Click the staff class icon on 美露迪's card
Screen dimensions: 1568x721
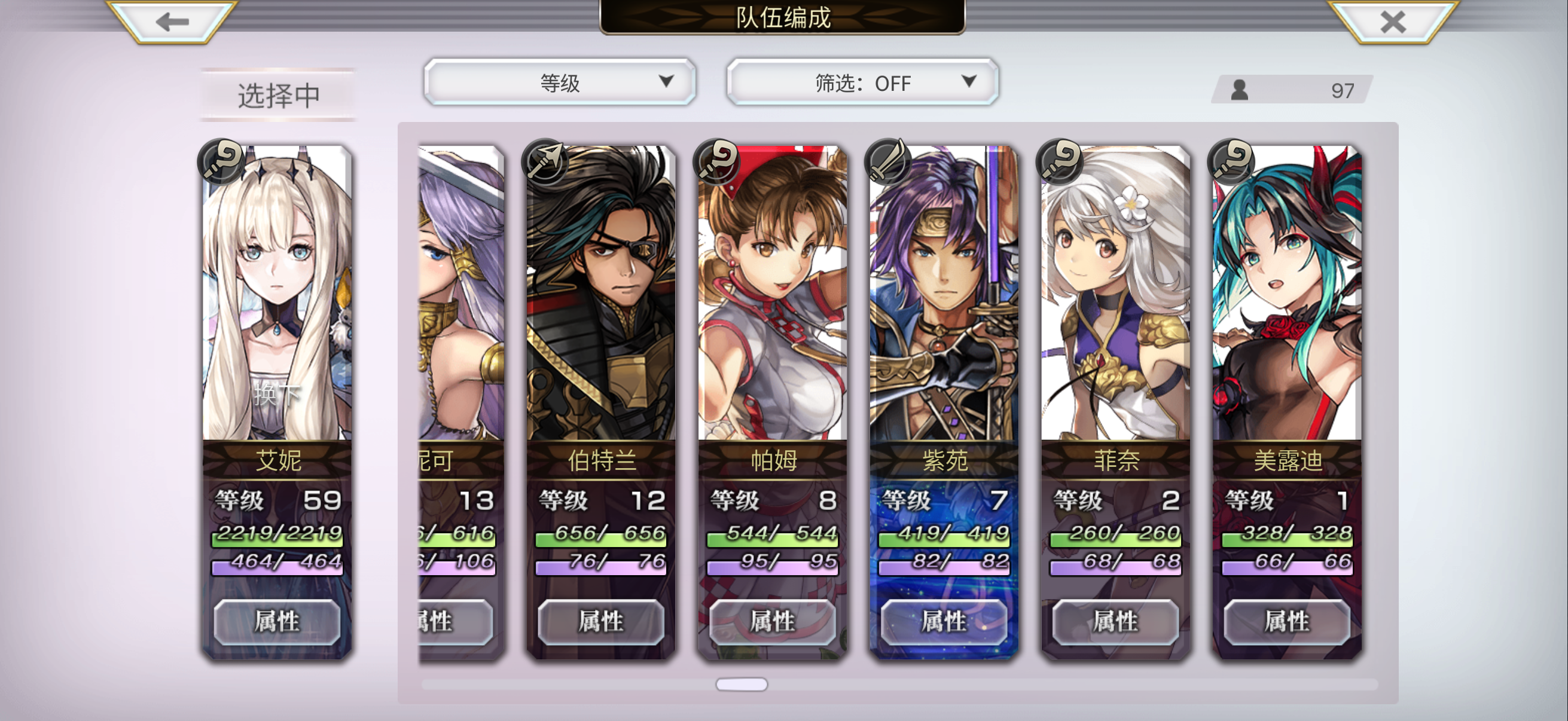[1231, 161]
